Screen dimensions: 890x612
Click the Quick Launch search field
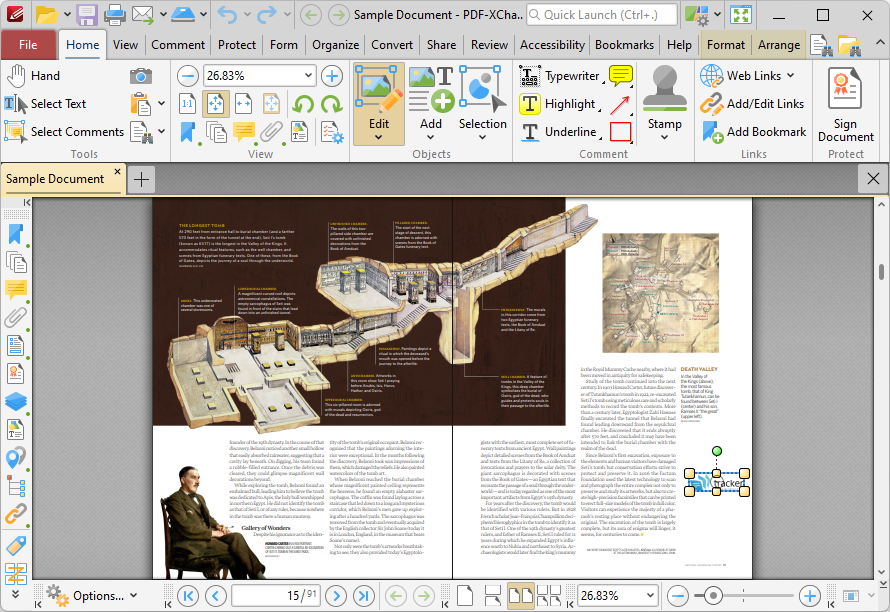tap(602, 15)
